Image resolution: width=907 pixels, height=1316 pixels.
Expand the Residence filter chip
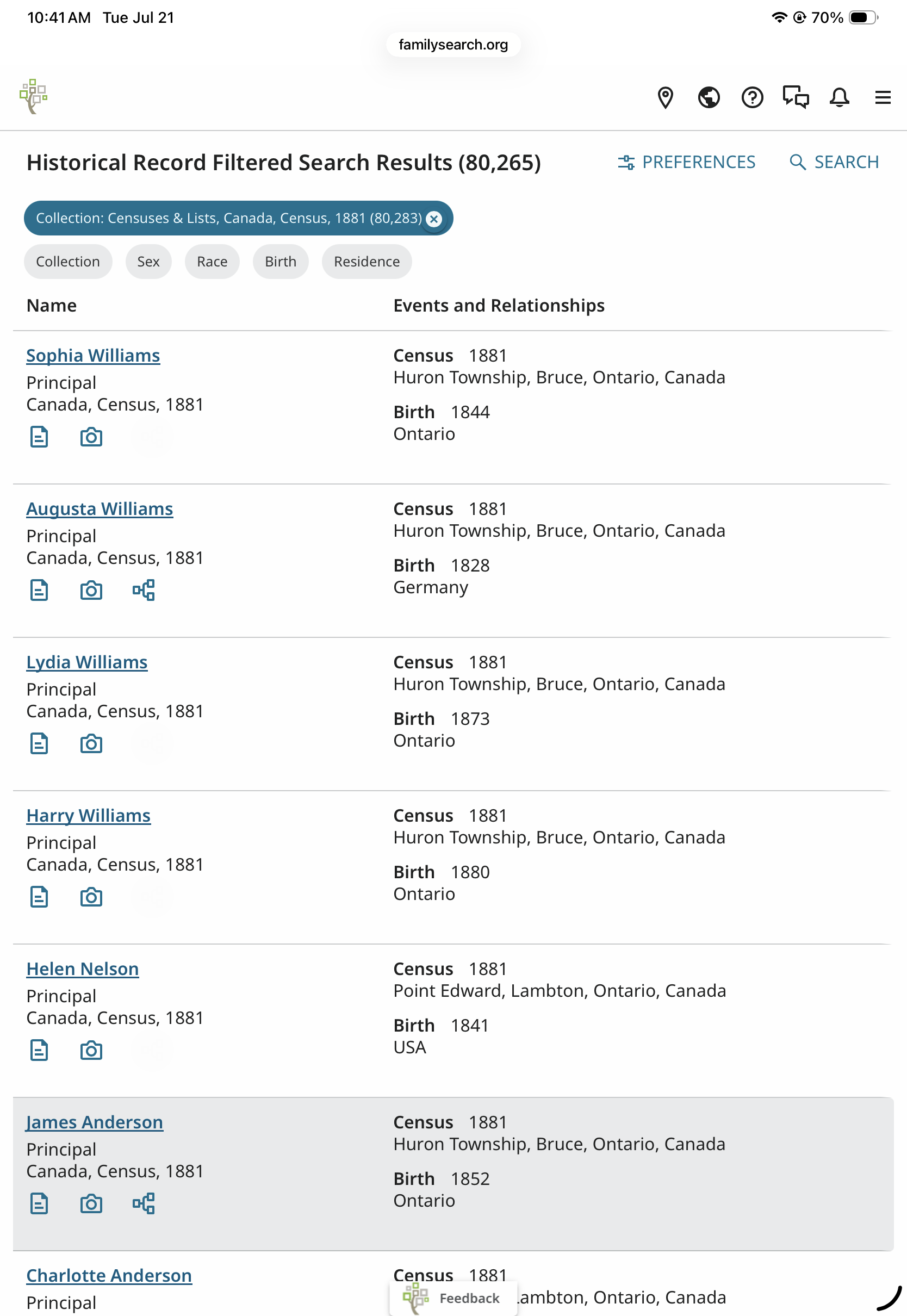[x=366, y=262]
